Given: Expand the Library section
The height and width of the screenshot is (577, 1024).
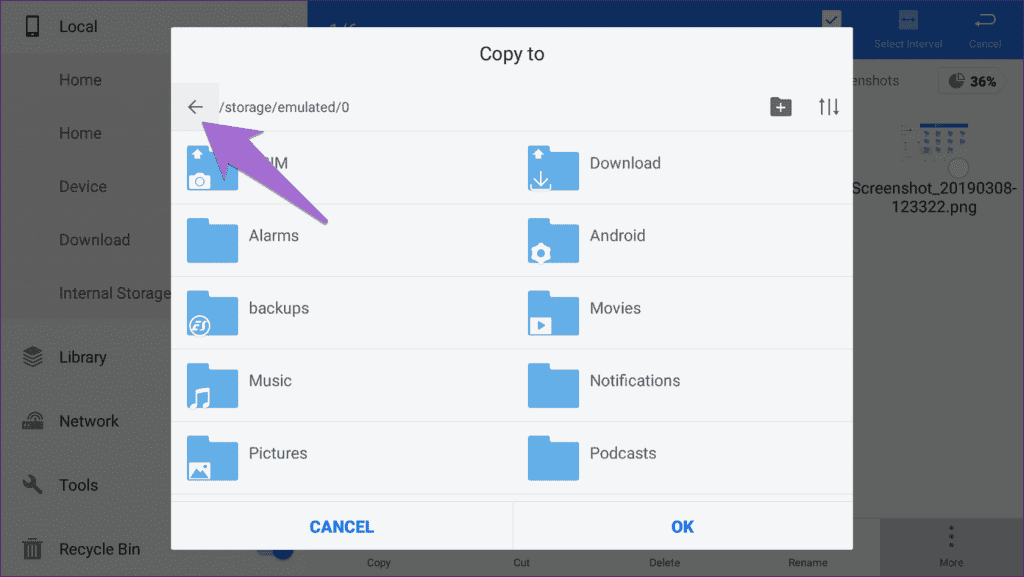Looking at the screenshot, I should click(x=82, y=357).
